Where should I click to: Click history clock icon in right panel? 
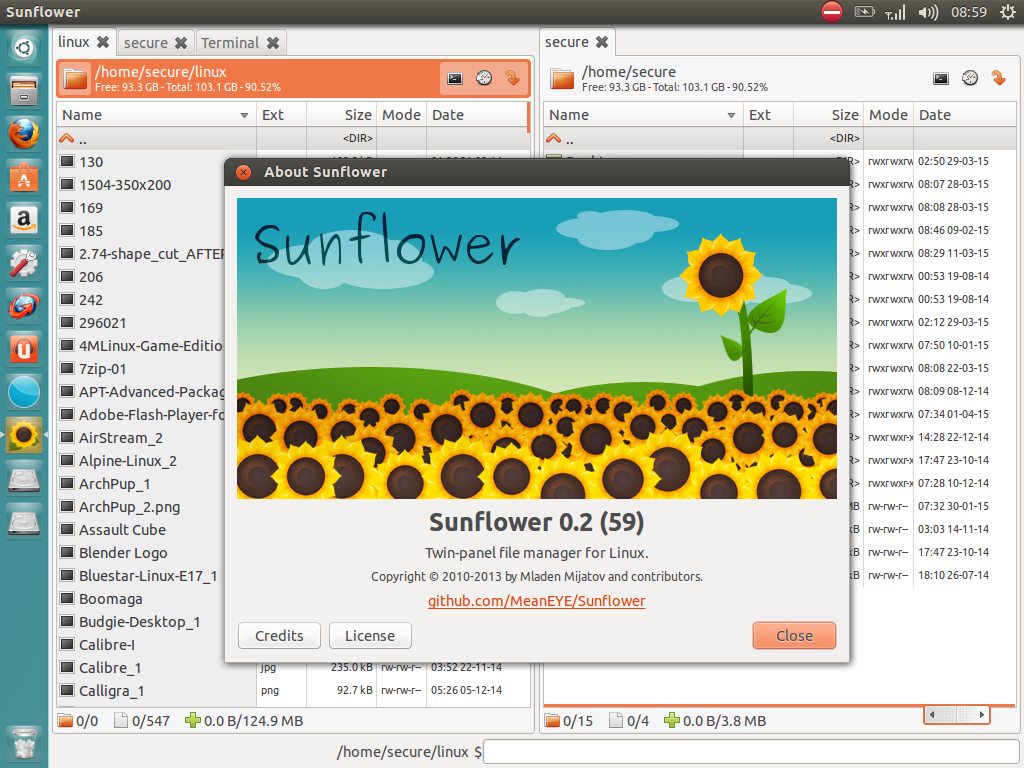click(970, 78)
